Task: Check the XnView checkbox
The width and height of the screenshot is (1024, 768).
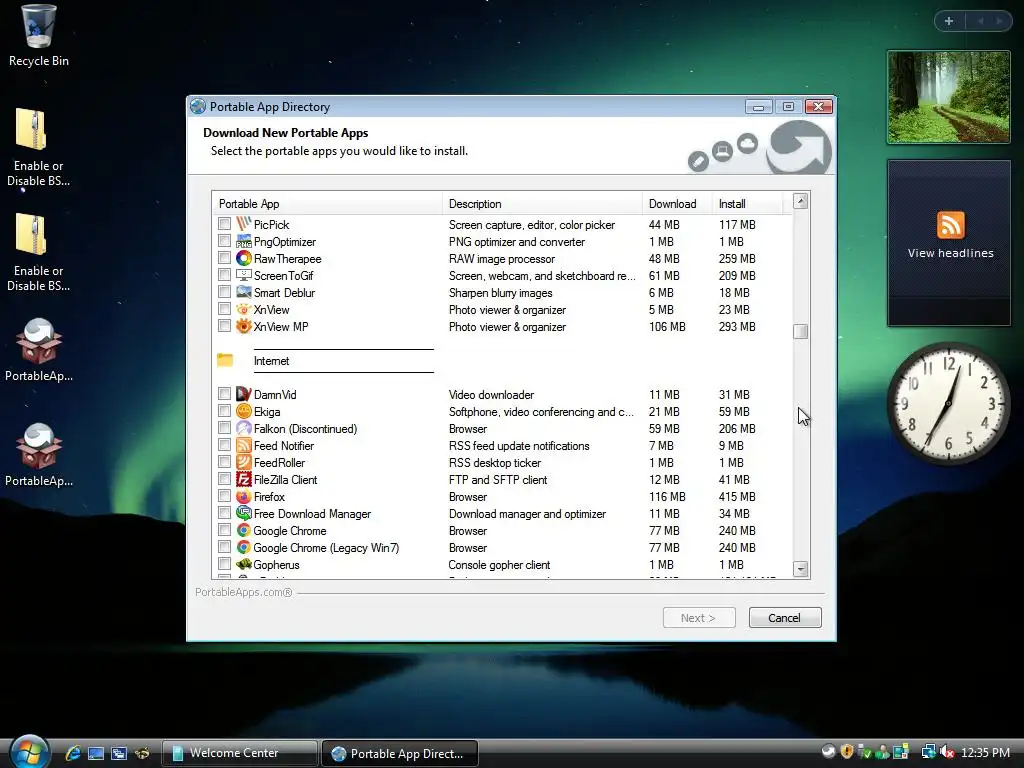Action: click(x=224, y=309)
